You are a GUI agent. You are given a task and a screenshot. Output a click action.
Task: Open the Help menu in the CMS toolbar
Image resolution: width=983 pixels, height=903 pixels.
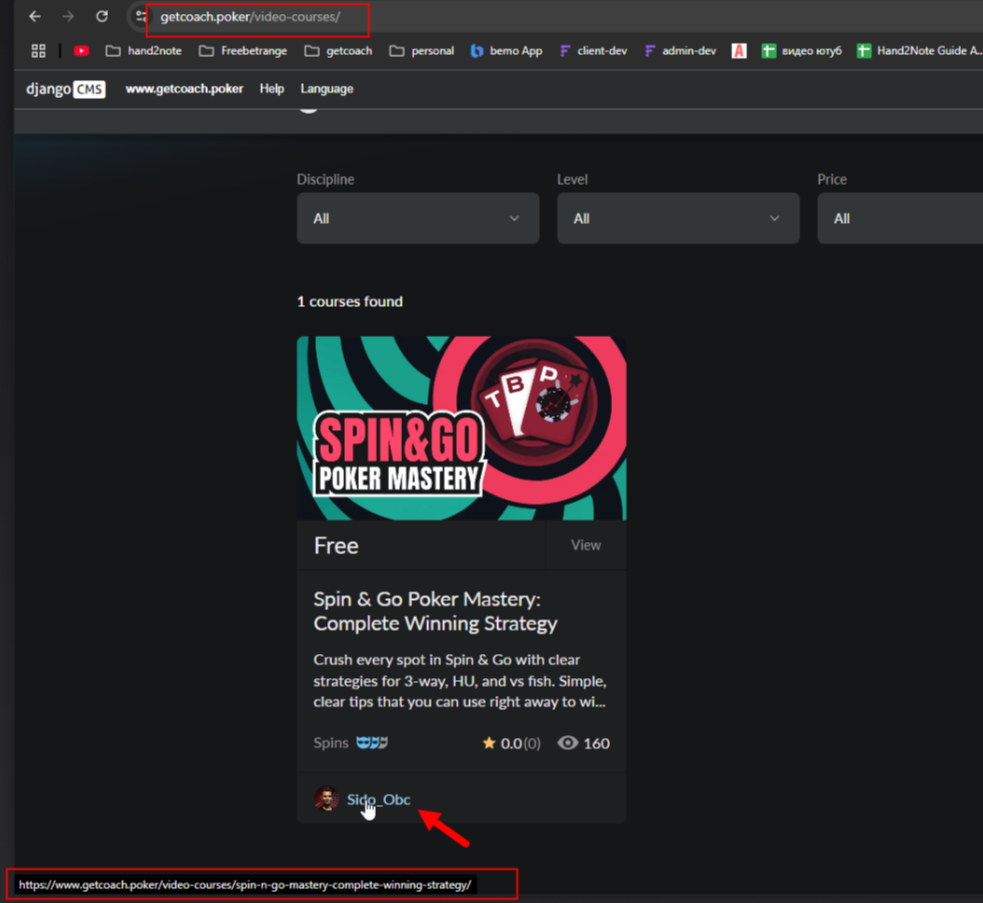272,89
